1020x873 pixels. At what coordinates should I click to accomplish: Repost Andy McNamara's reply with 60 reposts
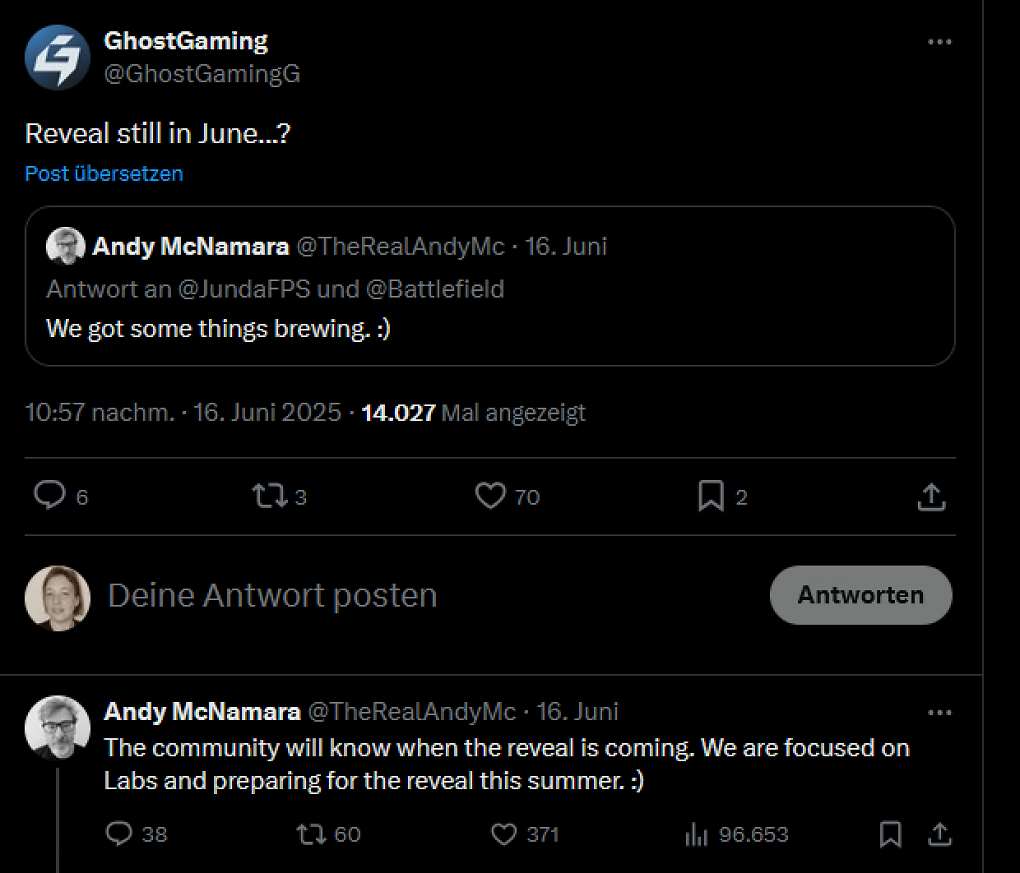click(310, 834)
